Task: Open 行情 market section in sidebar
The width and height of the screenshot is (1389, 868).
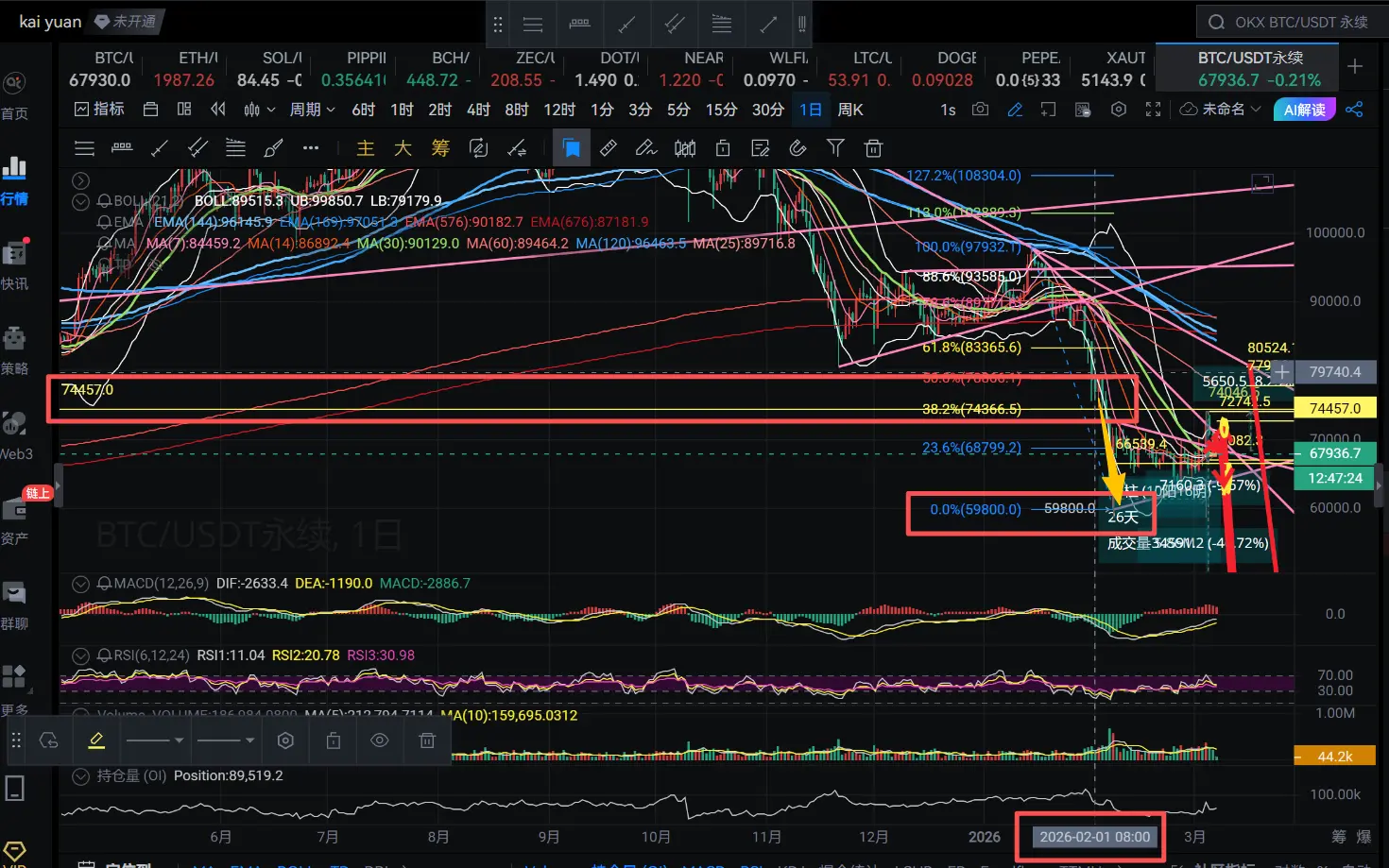Action: point(14,179)
